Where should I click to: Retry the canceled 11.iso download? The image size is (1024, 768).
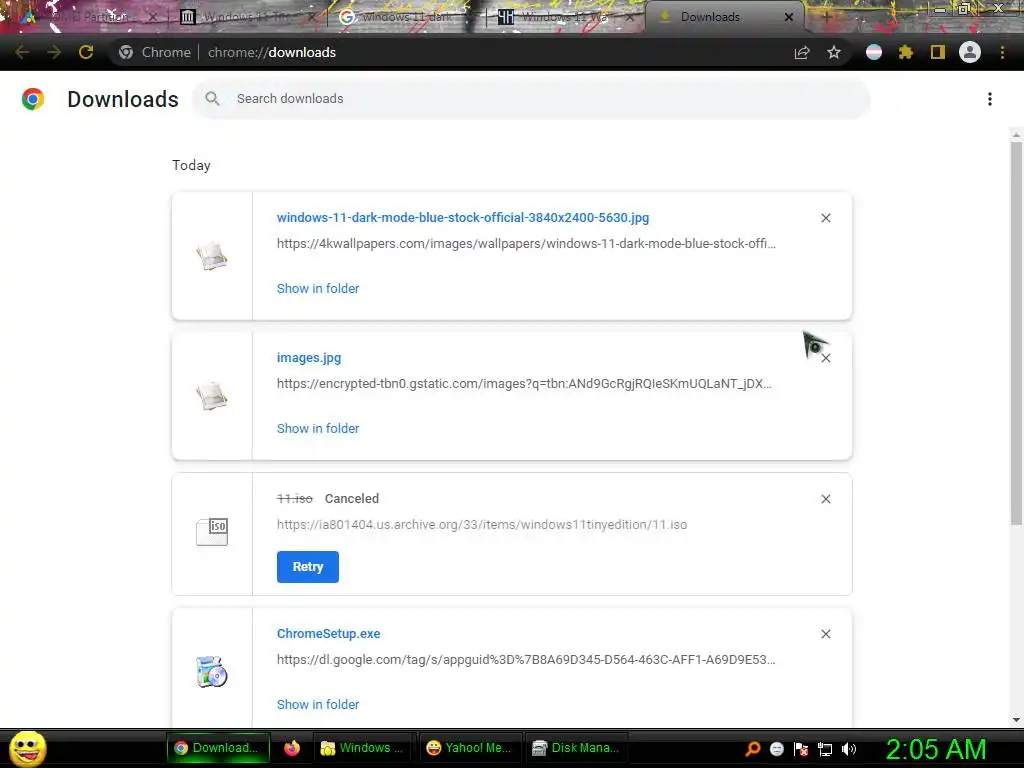click(308, 567)
